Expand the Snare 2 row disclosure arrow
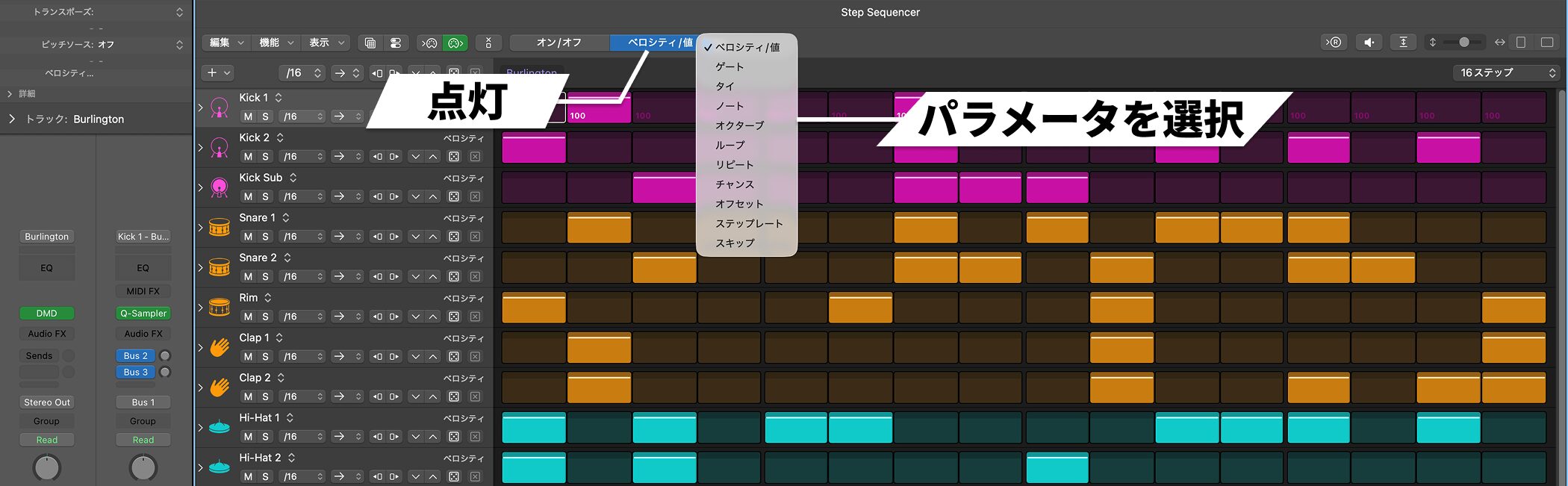This screenshot has height=486, width=1568. coord(200,267)
